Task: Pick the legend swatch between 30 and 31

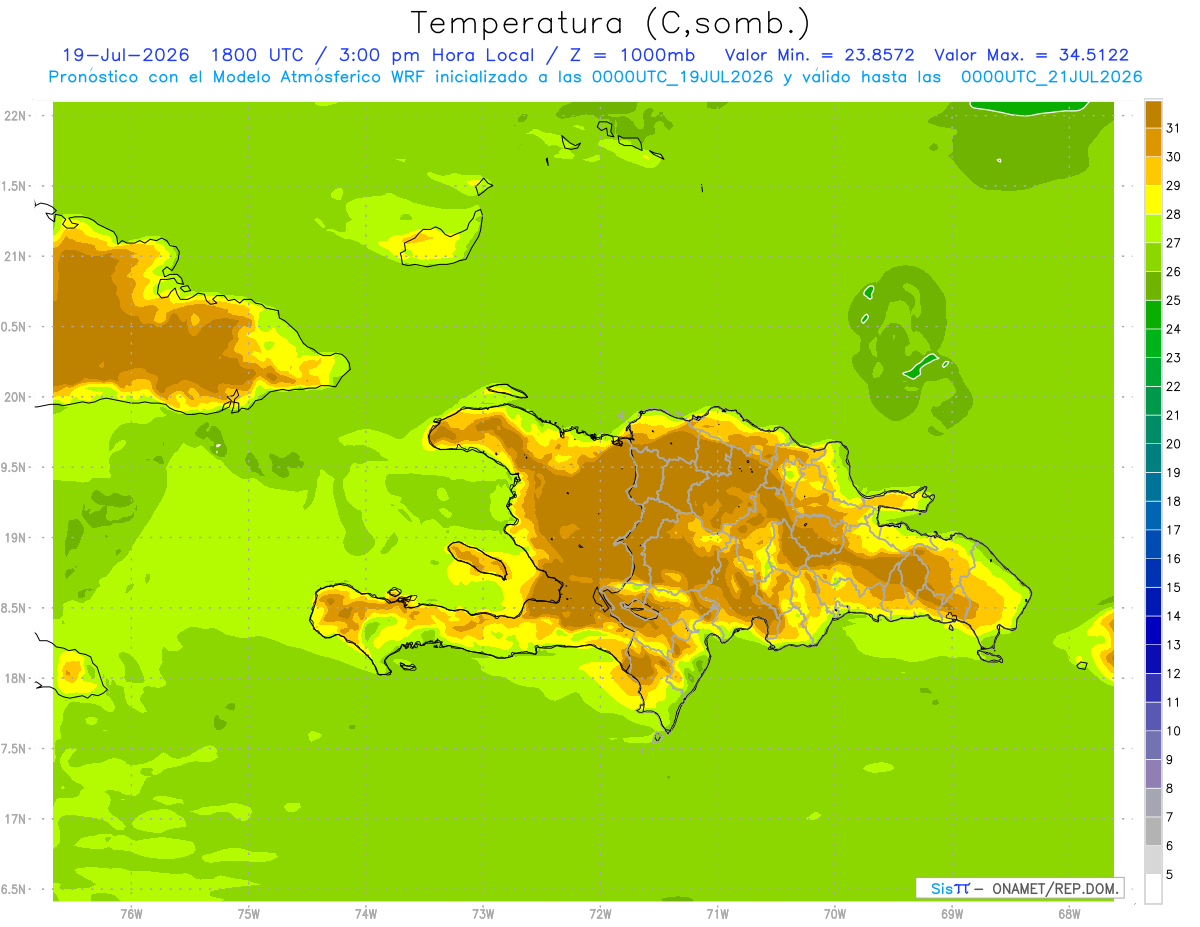Action: coord(1153,142)
